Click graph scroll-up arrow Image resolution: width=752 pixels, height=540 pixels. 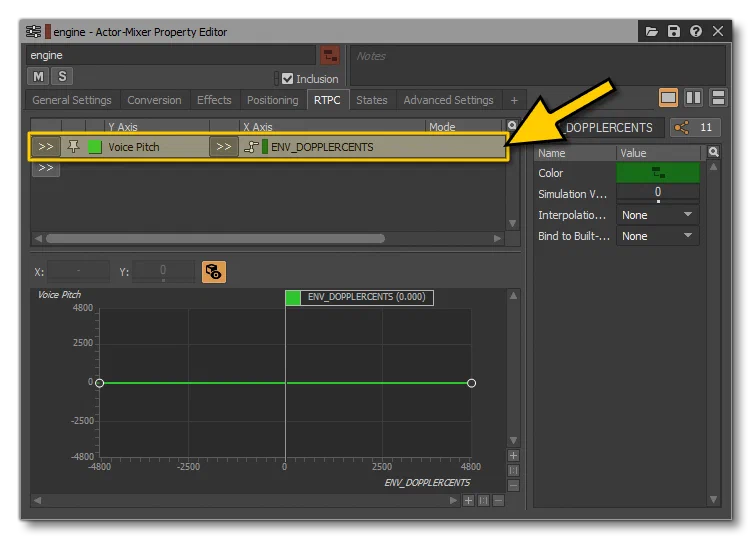click(513, 295)
